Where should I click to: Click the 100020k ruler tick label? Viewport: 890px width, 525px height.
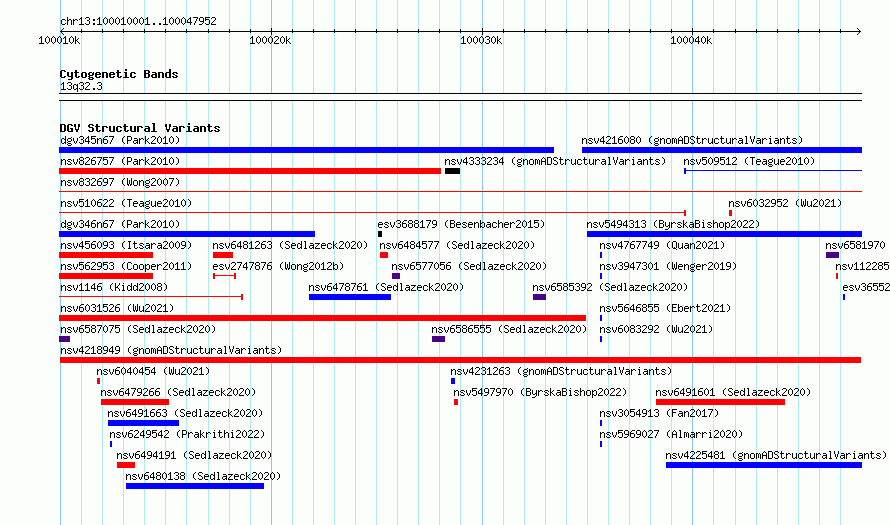270,40
